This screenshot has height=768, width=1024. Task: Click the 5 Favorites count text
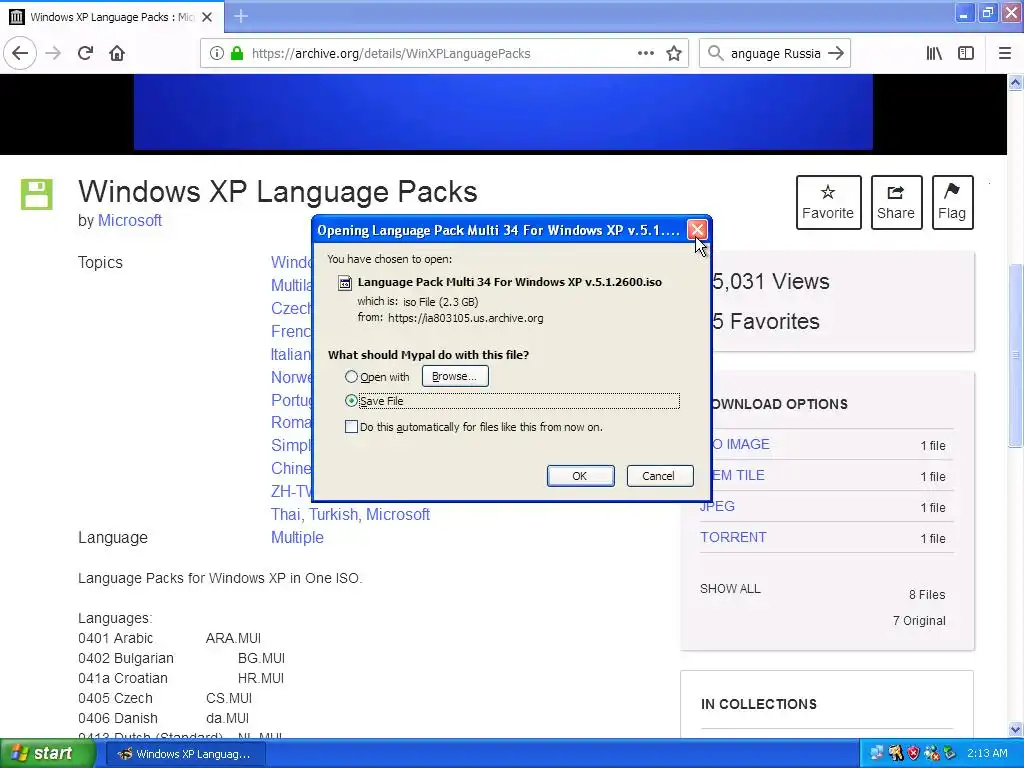click(765, 321)
